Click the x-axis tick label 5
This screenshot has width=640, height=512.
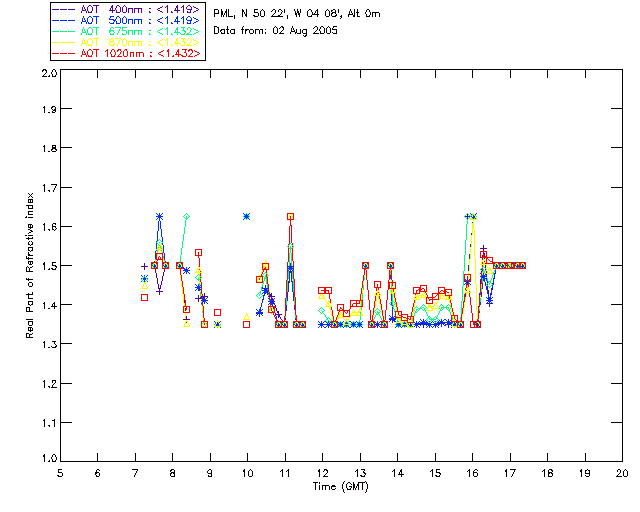(x=60, y=473)
